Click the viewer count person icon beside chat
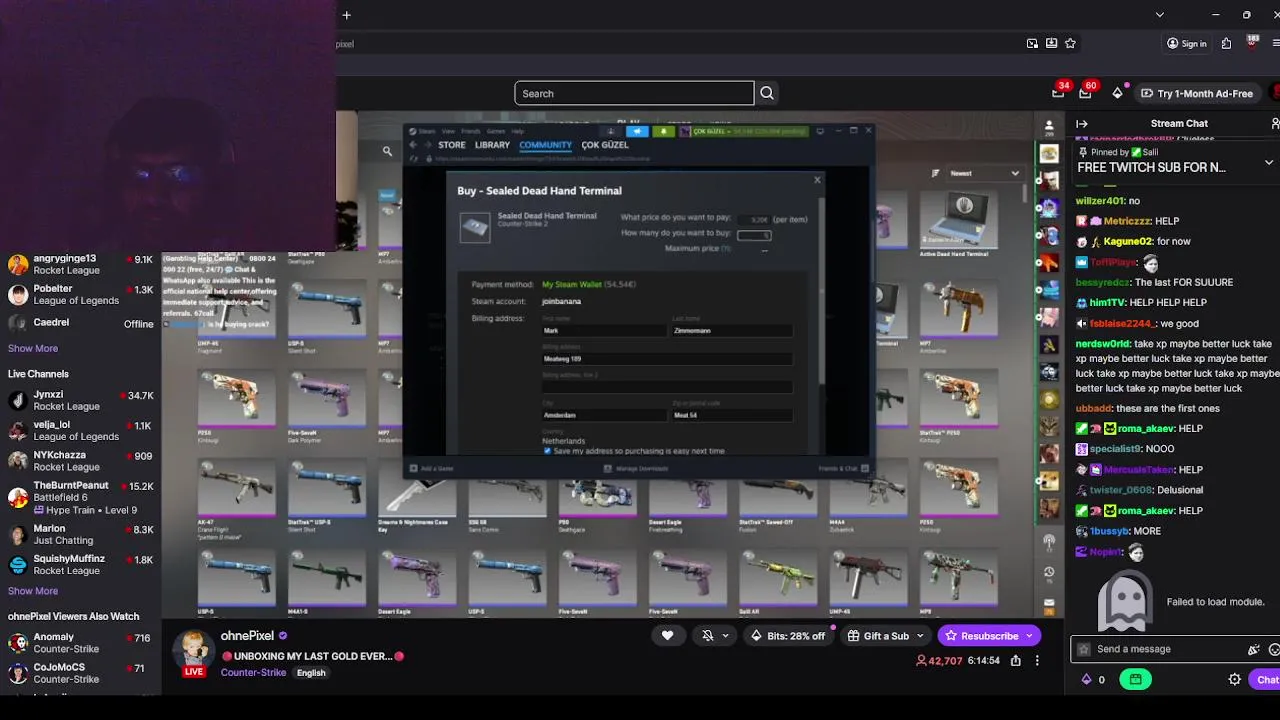The height and width of the screenshot is (720, 1280). [x=1049, y=126]
